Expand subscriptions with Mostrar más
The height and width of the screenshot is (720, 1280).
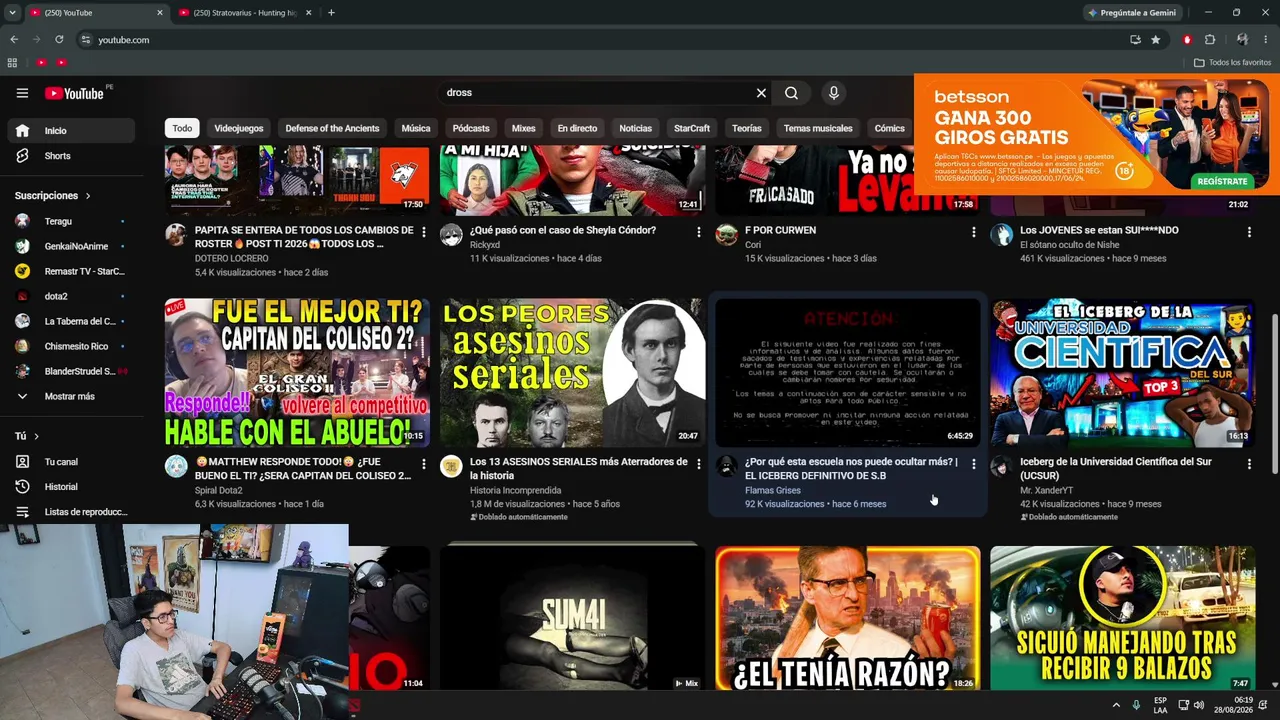(x=71, y=396)
